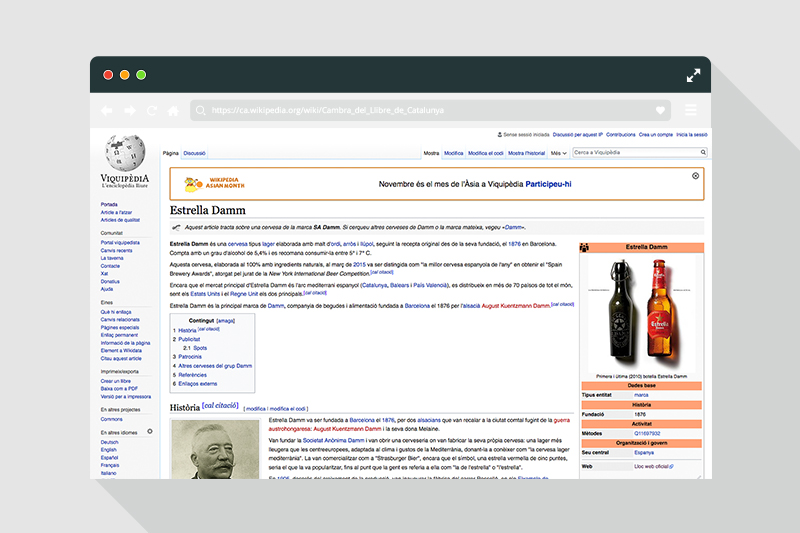Click the browser forward arrow
Image resolution: width=800 pixels, height=533 pixels.
click(x=130, y=111)
